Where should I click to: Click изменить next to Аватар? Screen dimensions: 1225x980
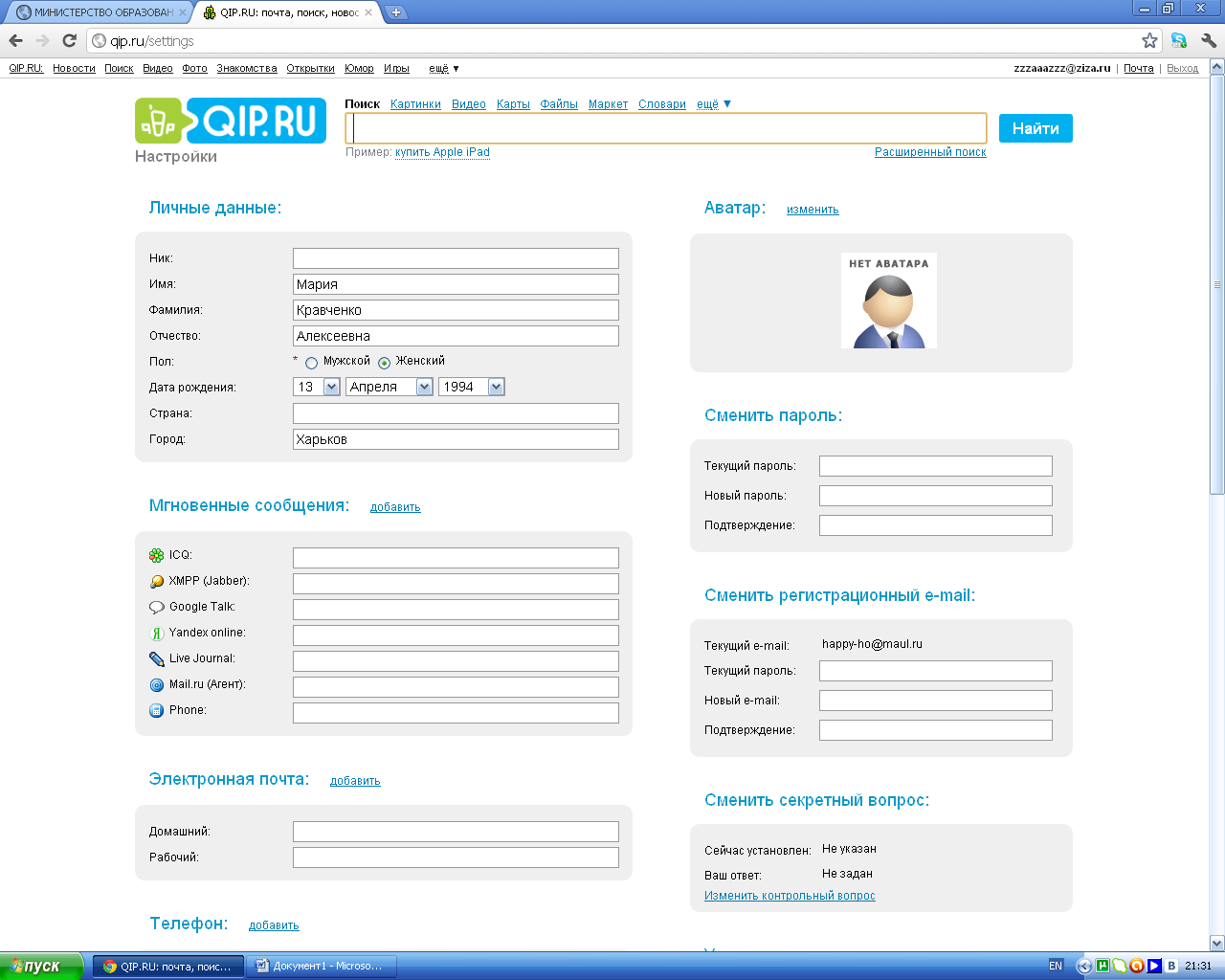coord(813,210)
